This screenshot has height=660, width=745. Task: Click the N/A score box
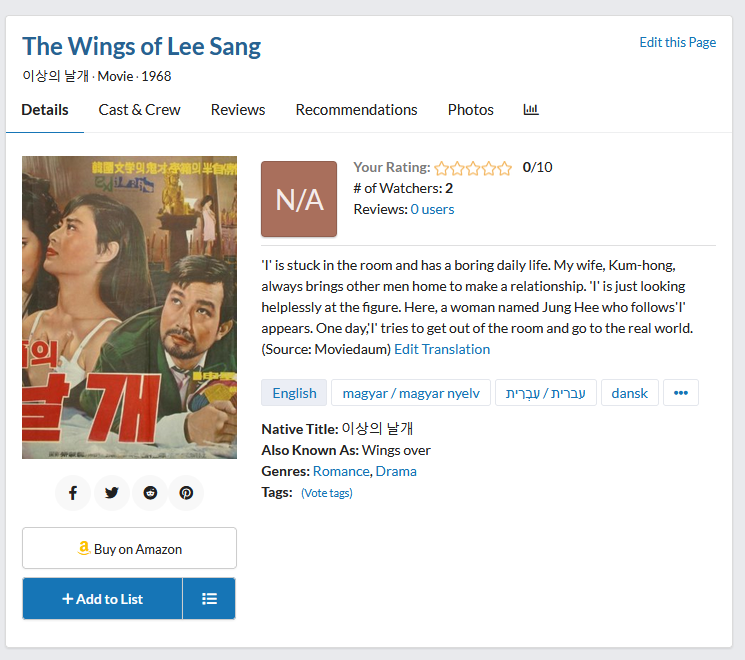[299, 199]
